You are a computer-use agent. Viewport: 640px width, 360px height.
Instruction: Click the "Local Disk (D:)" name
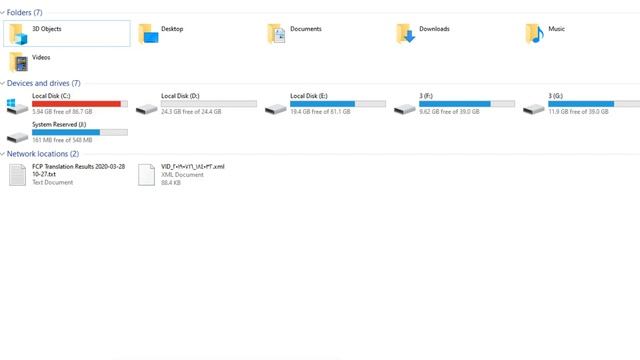180,96
